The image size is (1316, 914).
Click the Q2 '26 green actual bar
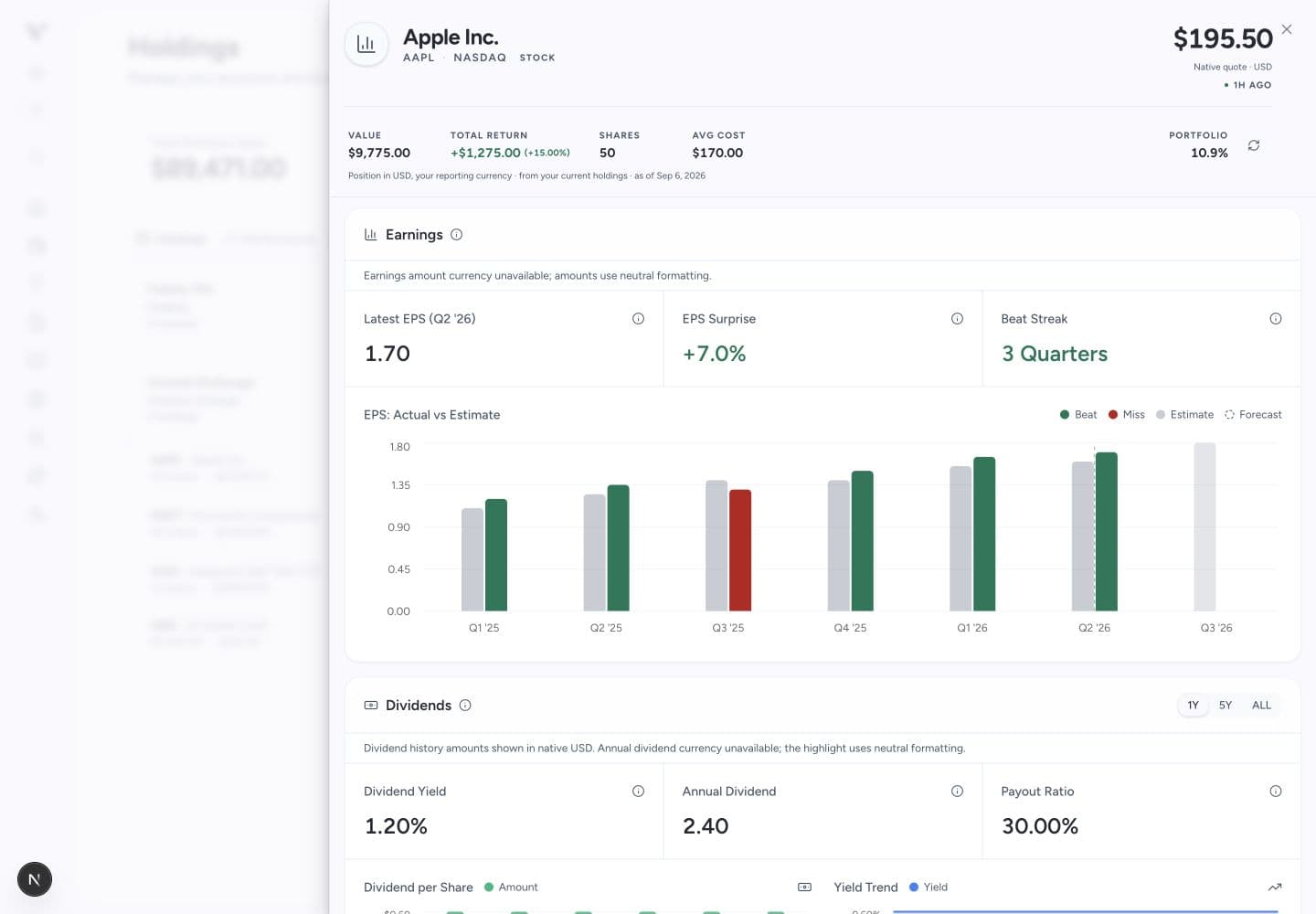(x=1107, y=531)
